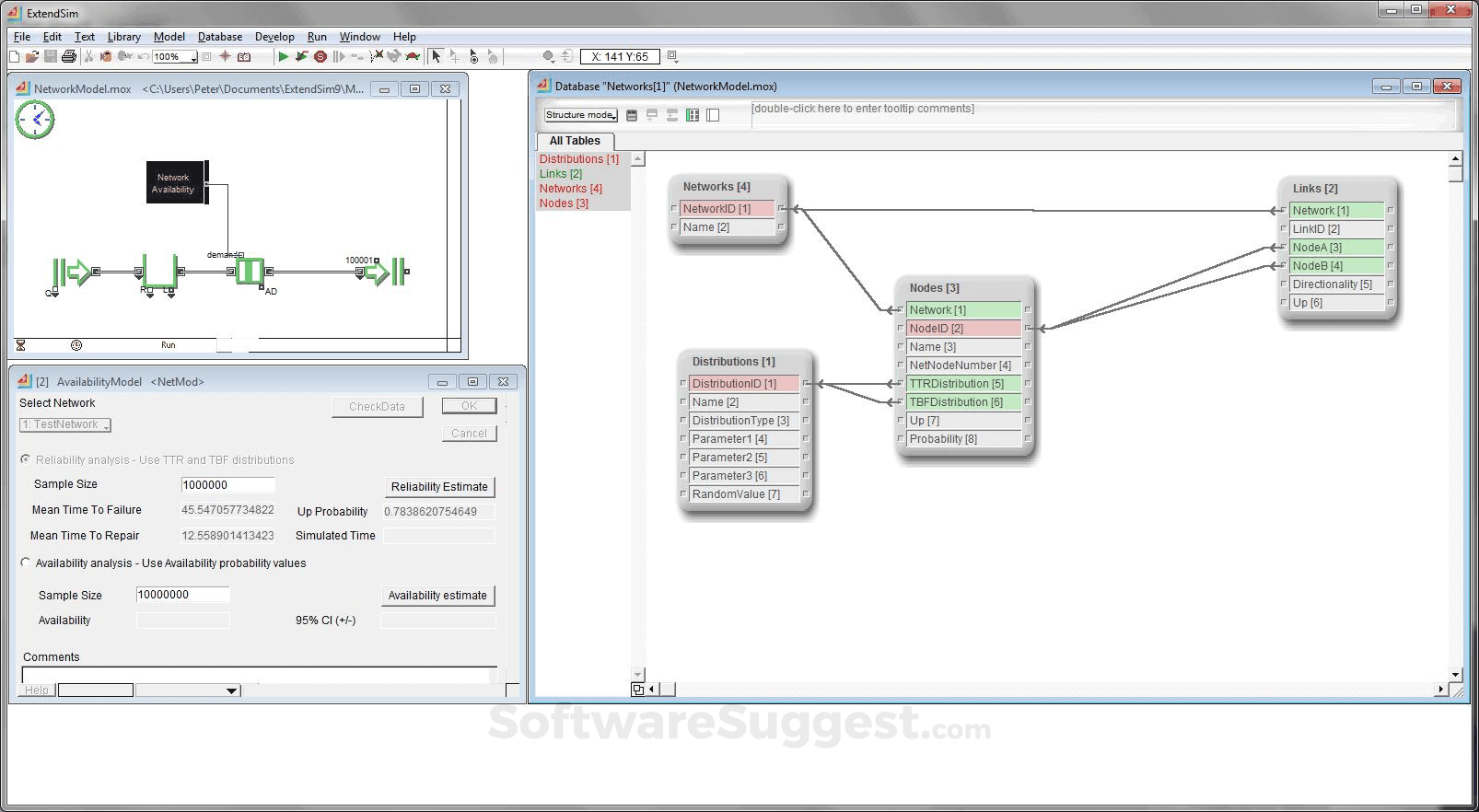Screen dimensions: 1479x812
Task: Click the database view vertical scrollbar down arrow
Action: pos(1456,675)
